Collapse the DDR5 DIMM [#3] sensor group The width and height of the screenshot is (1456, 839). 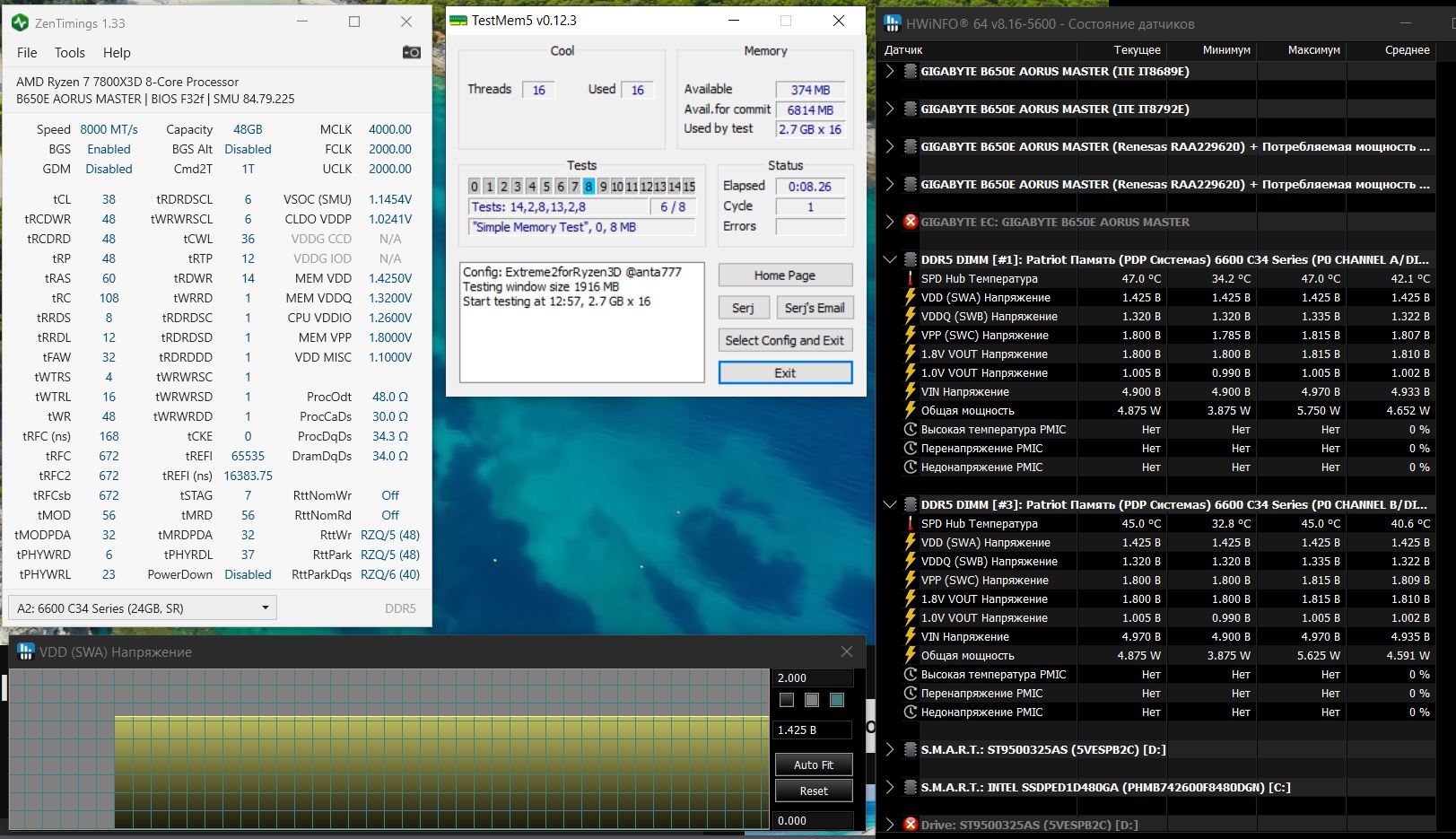[890, 504]
